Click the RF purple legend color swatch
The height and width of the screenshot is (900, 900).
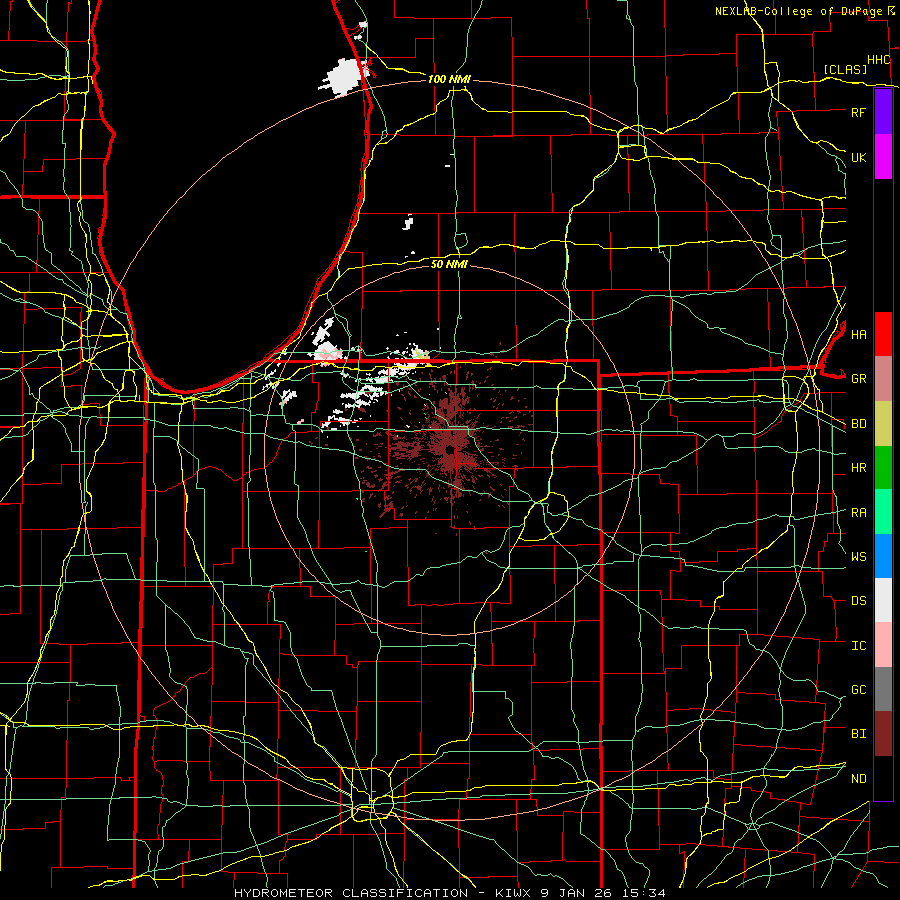tap(883, 112)
